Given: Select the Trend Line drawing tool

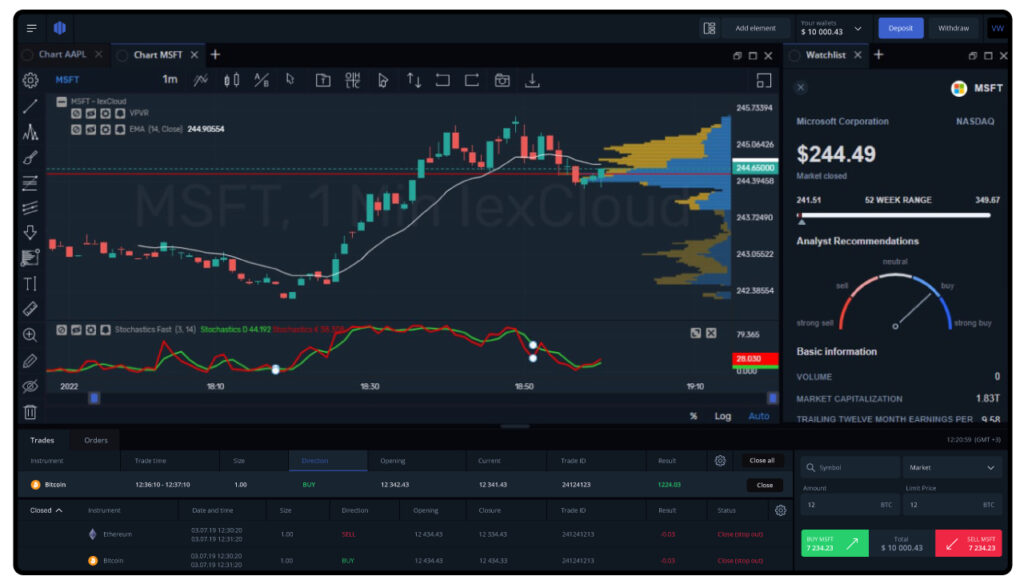Looking at the screenshot, I should coord(30,106).
